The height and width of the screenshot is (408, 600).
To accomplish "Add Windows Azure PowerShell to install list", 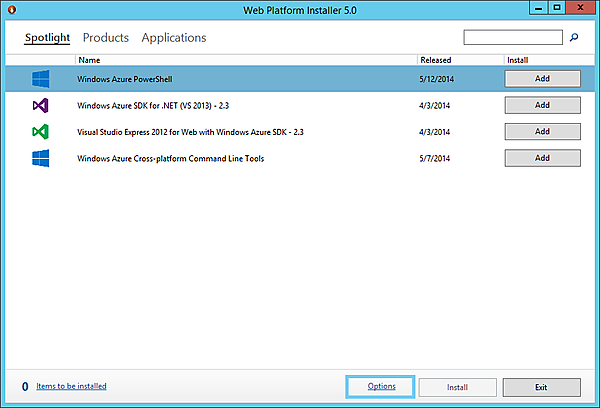I will coord(542,78).
